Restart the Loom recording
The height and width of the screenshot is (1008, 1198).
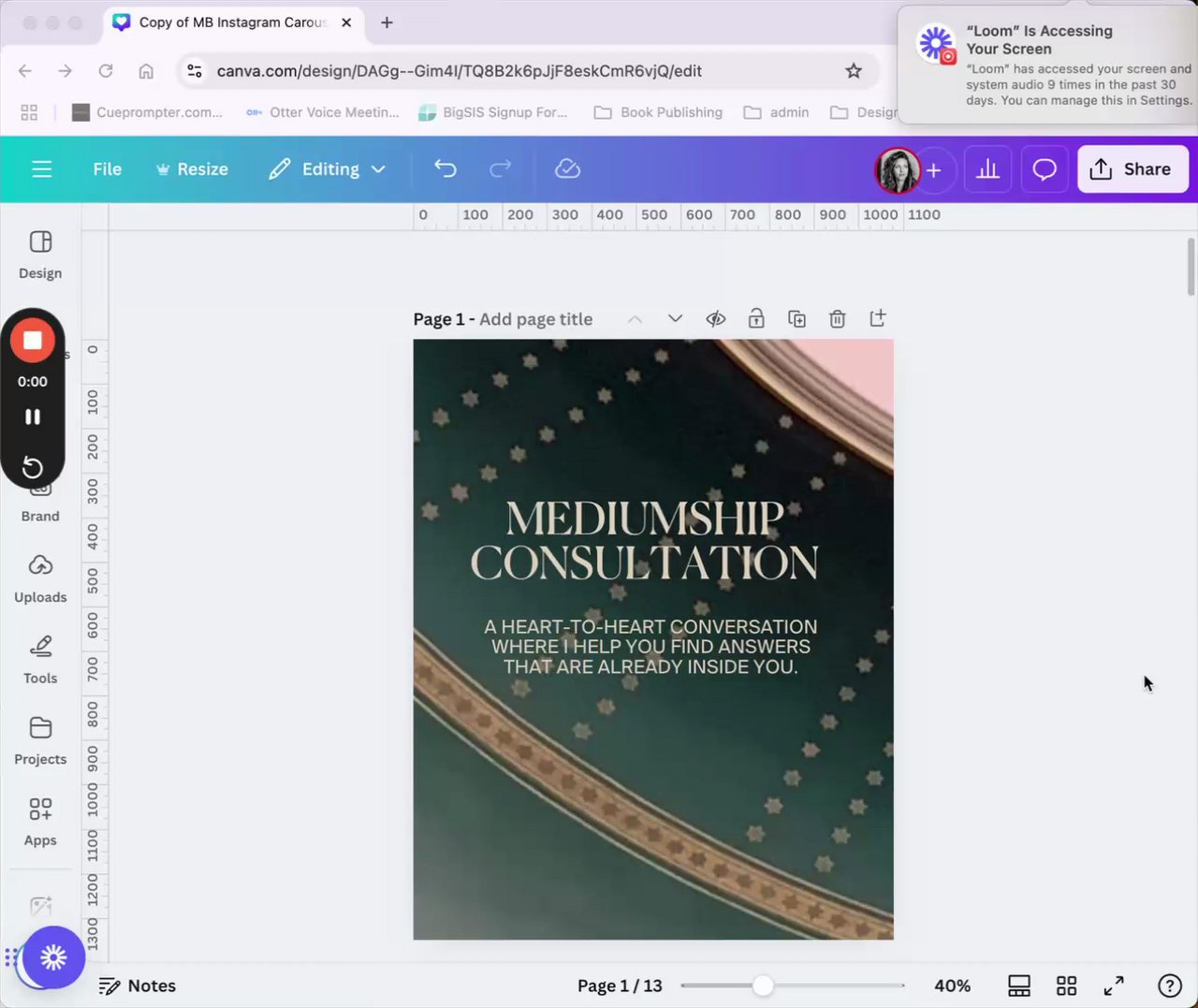tap(33, 467)
